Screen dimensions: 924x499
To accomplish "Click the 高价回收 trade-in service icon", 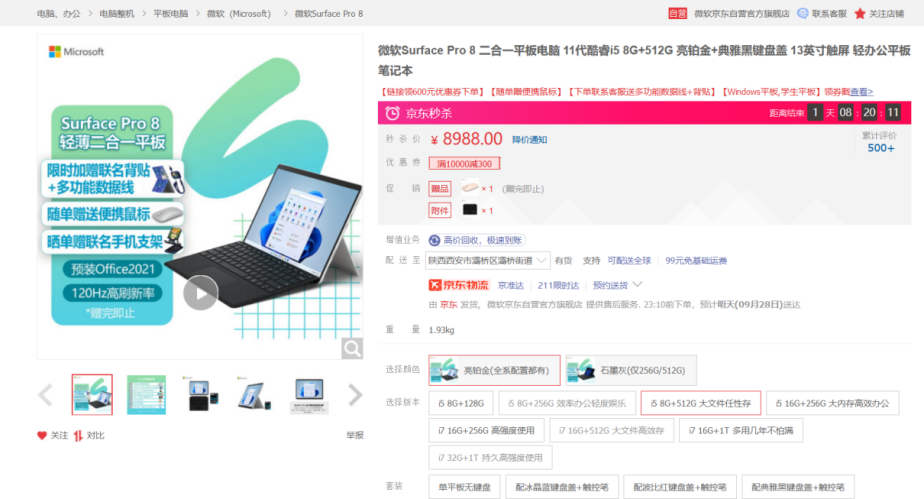I will (x=435, y=240).
